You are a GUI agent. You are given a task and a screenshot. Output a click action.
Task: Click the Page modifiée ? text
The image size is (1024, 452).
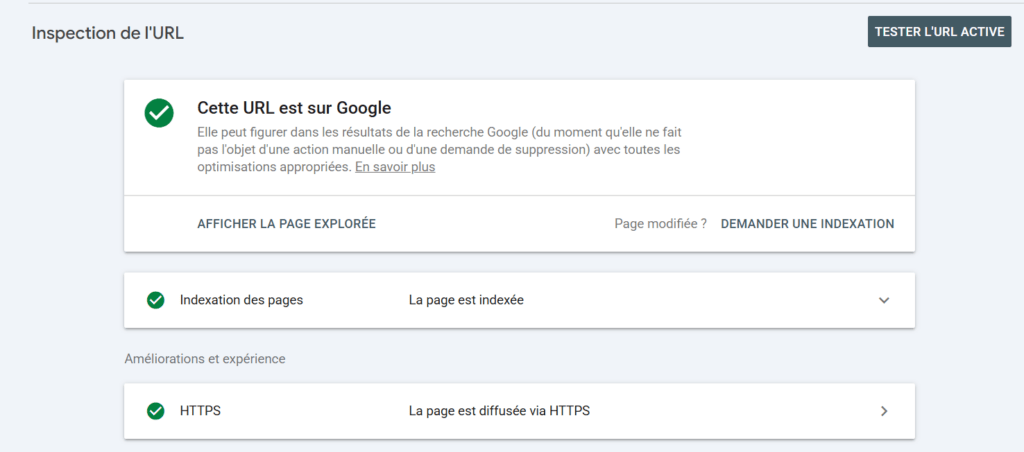[661, 224]
